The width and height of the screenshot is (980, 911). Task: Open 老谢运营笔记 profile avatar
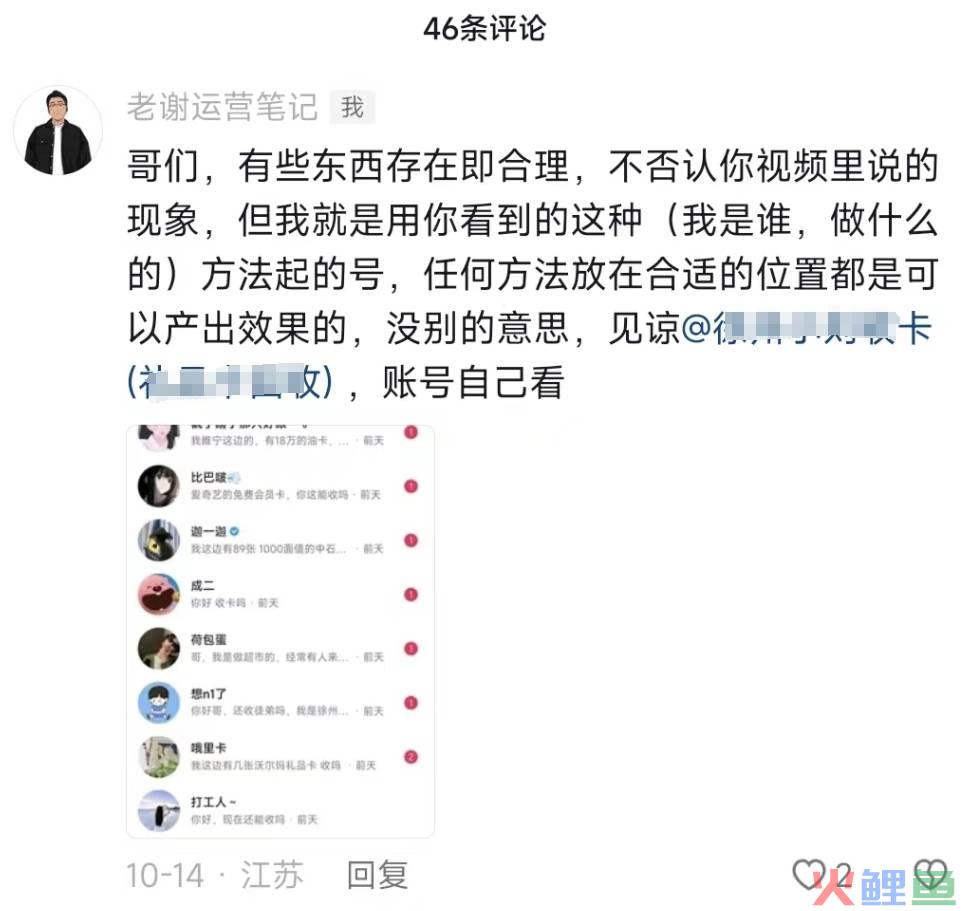click(58, 131)
